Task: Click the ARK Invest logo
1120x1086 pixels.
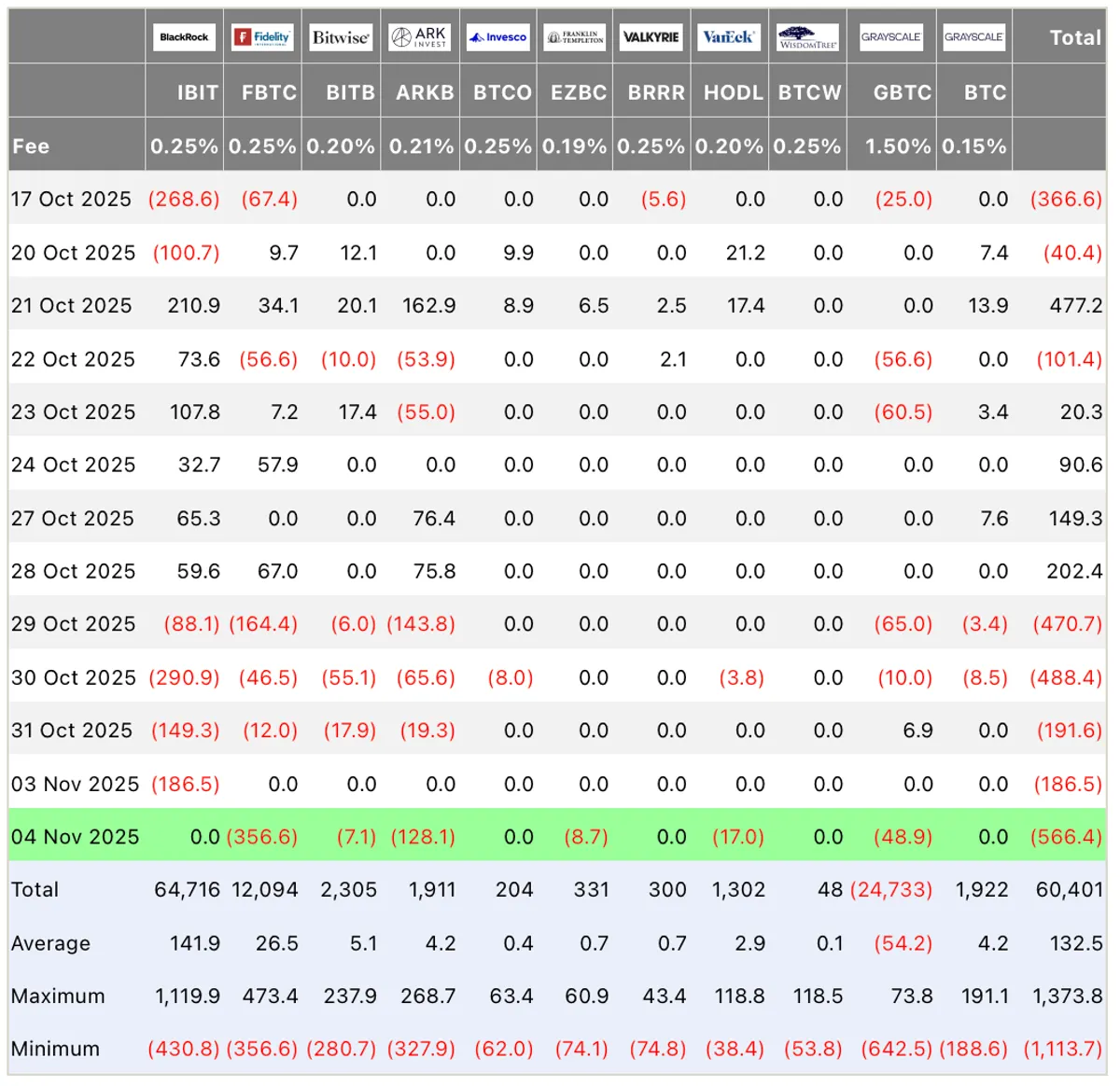Action: coord(420,37)
